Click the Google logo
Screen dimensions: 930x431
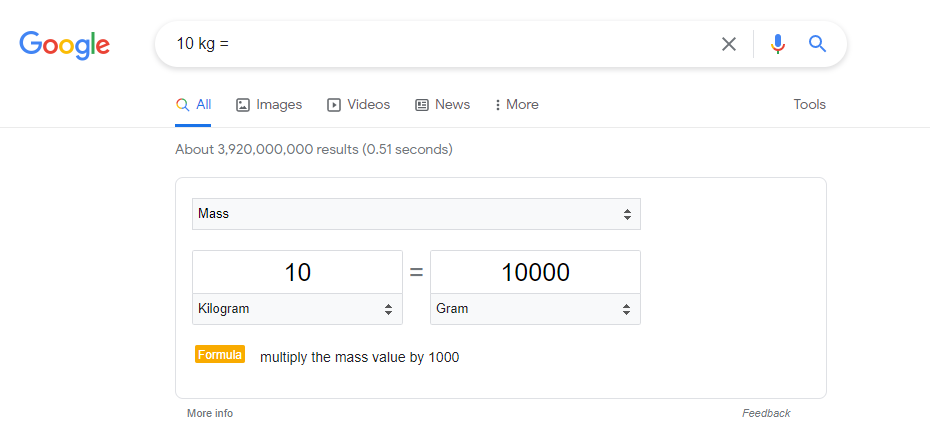click(64, 44)
